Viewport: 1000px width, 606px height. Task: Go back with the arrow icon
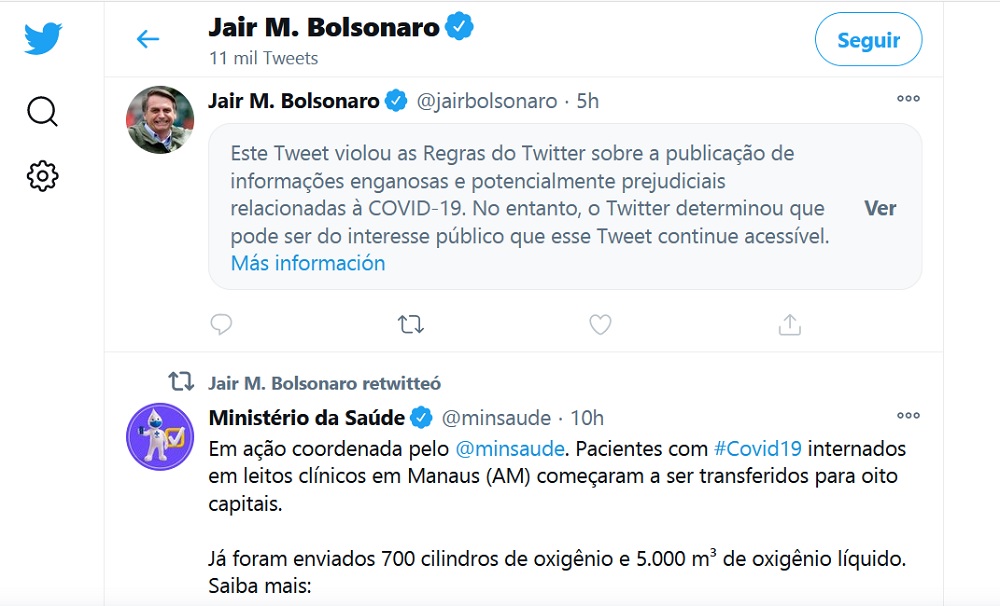pos(148,39)
